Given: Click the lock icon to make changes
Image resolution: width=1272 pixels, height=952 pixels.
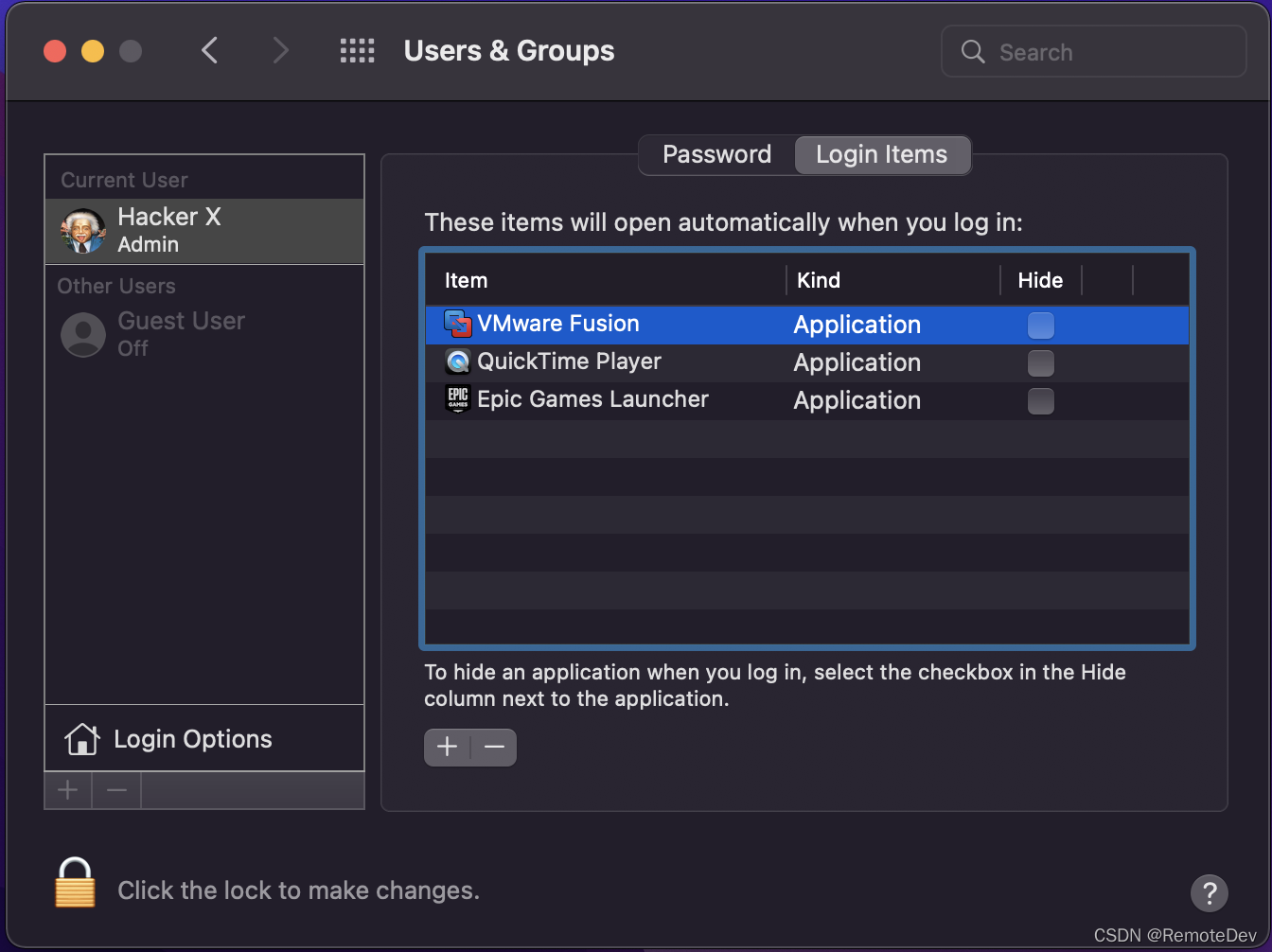Looking at the screenshot, I should click(75, 883).
